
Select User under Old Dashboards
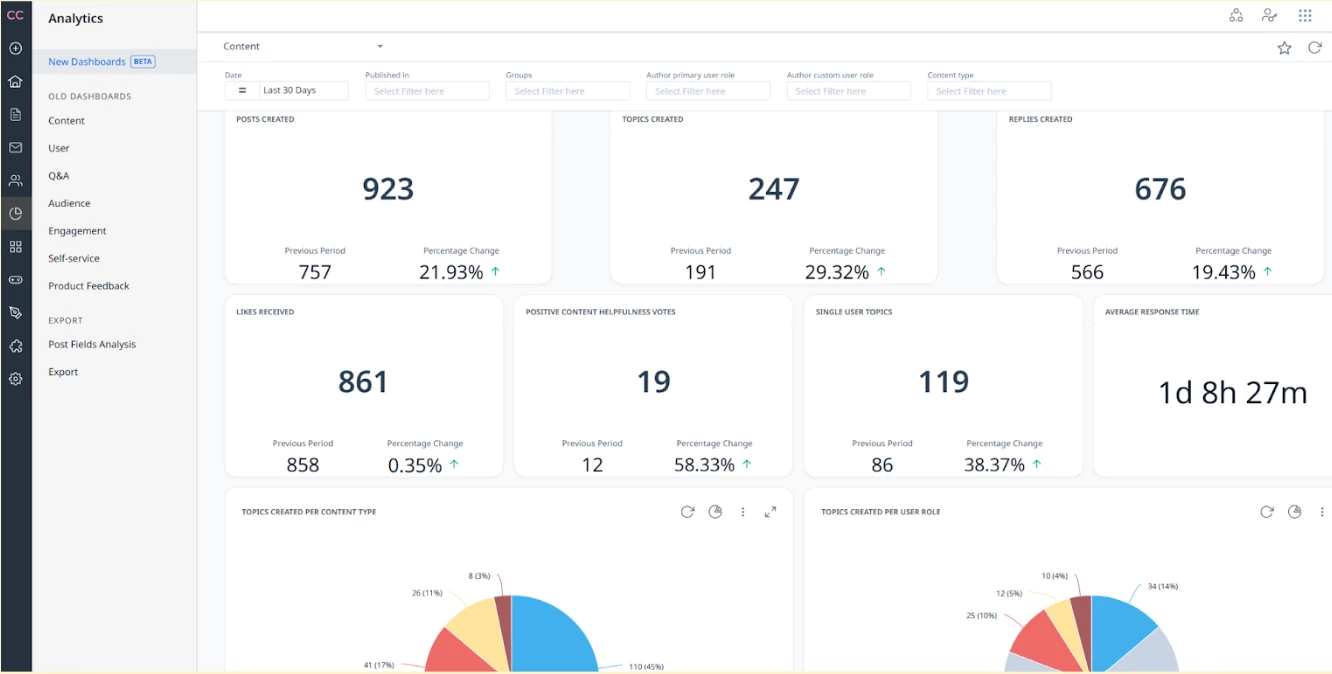coord(59,148)
